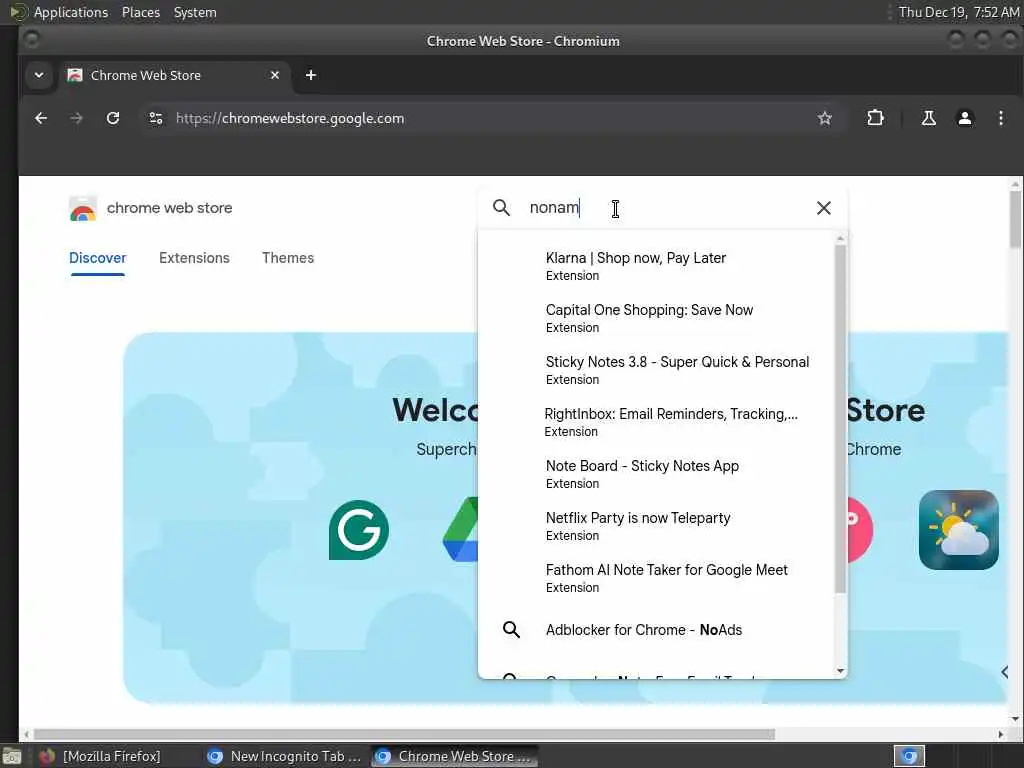The height and width of the screenshot is (768, 1024).
Task: Click the red circular icon in banner
Action: 859,530
